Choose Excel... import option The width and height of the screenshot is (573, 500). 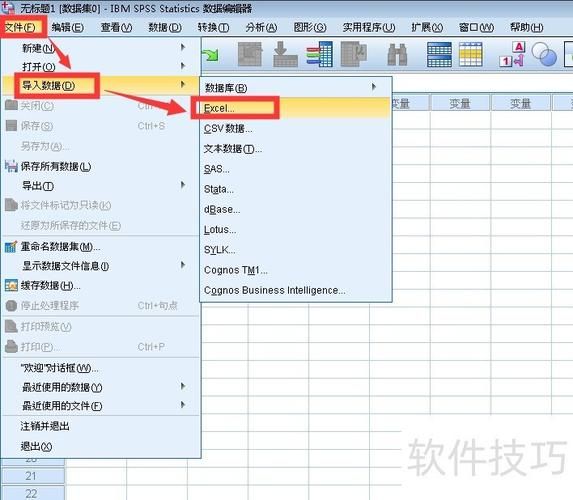[296, 108]
